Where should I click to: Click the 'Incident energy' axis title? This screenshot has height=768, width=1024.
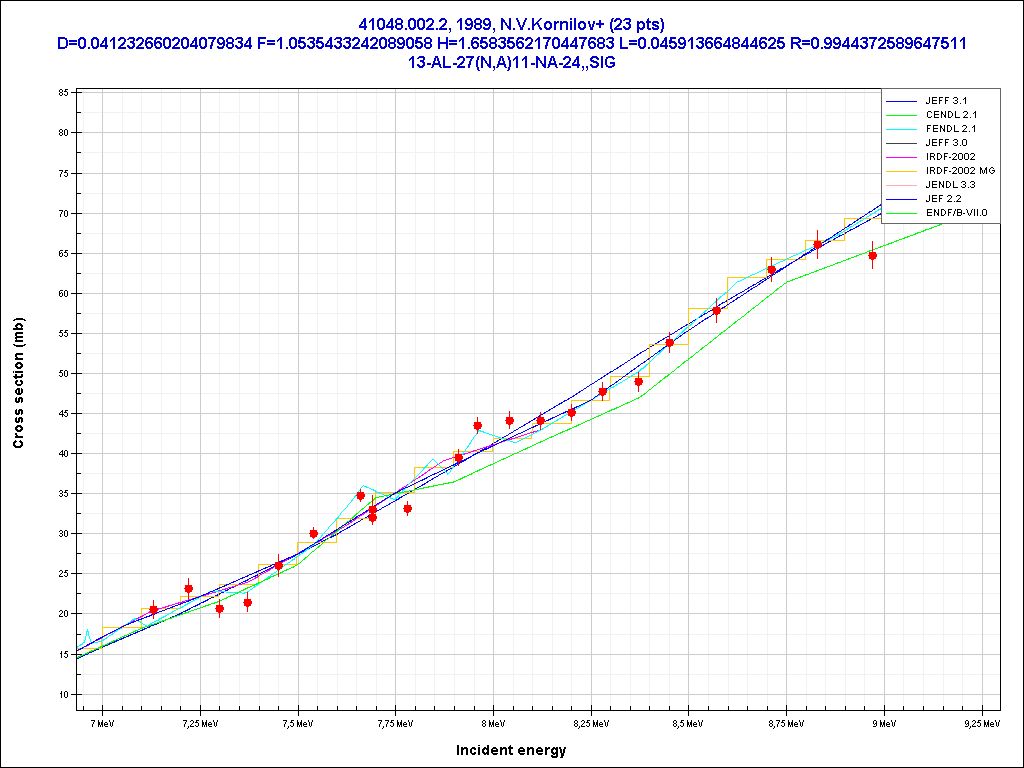(x=511, y=750)
